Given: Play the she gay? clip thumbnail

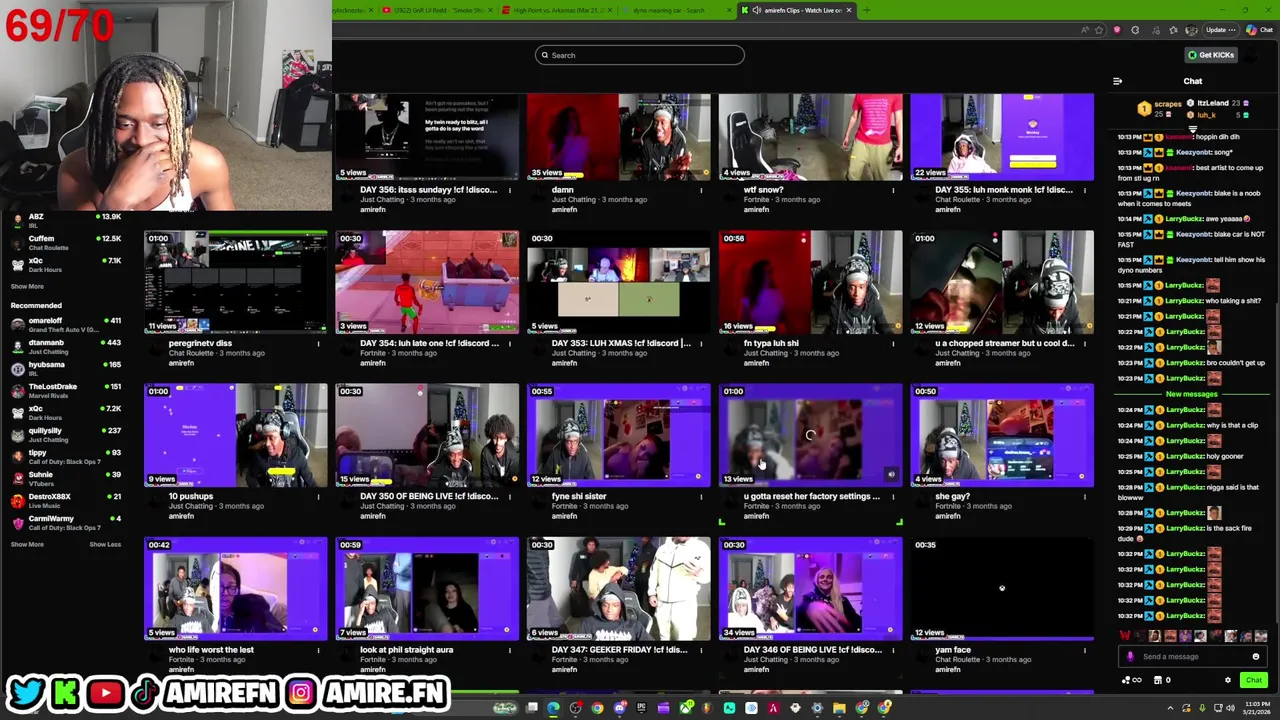Looking at the screenshot, I should pyautogui.click(x=1002, y=435).
